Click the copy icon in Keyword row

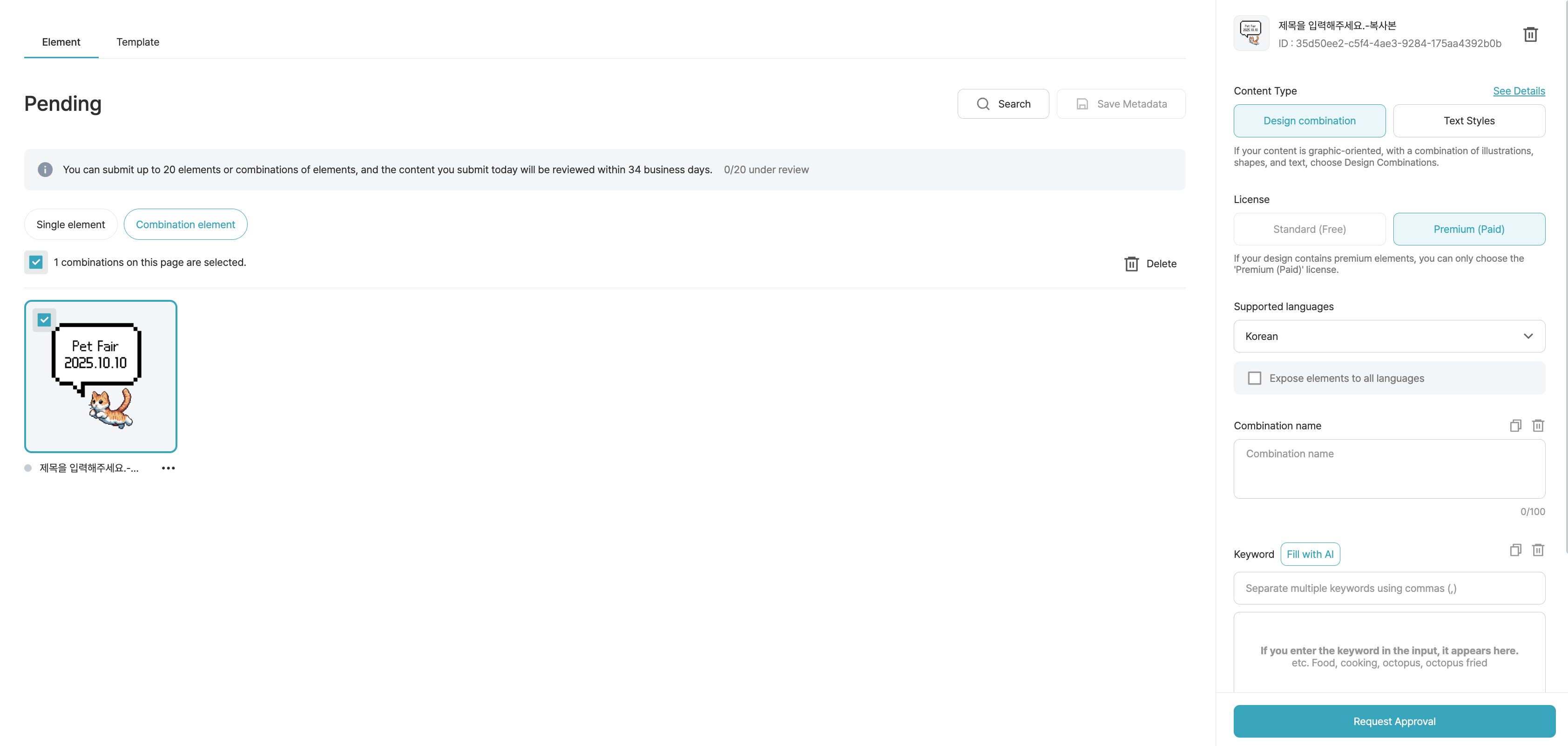pos(1515,550)
